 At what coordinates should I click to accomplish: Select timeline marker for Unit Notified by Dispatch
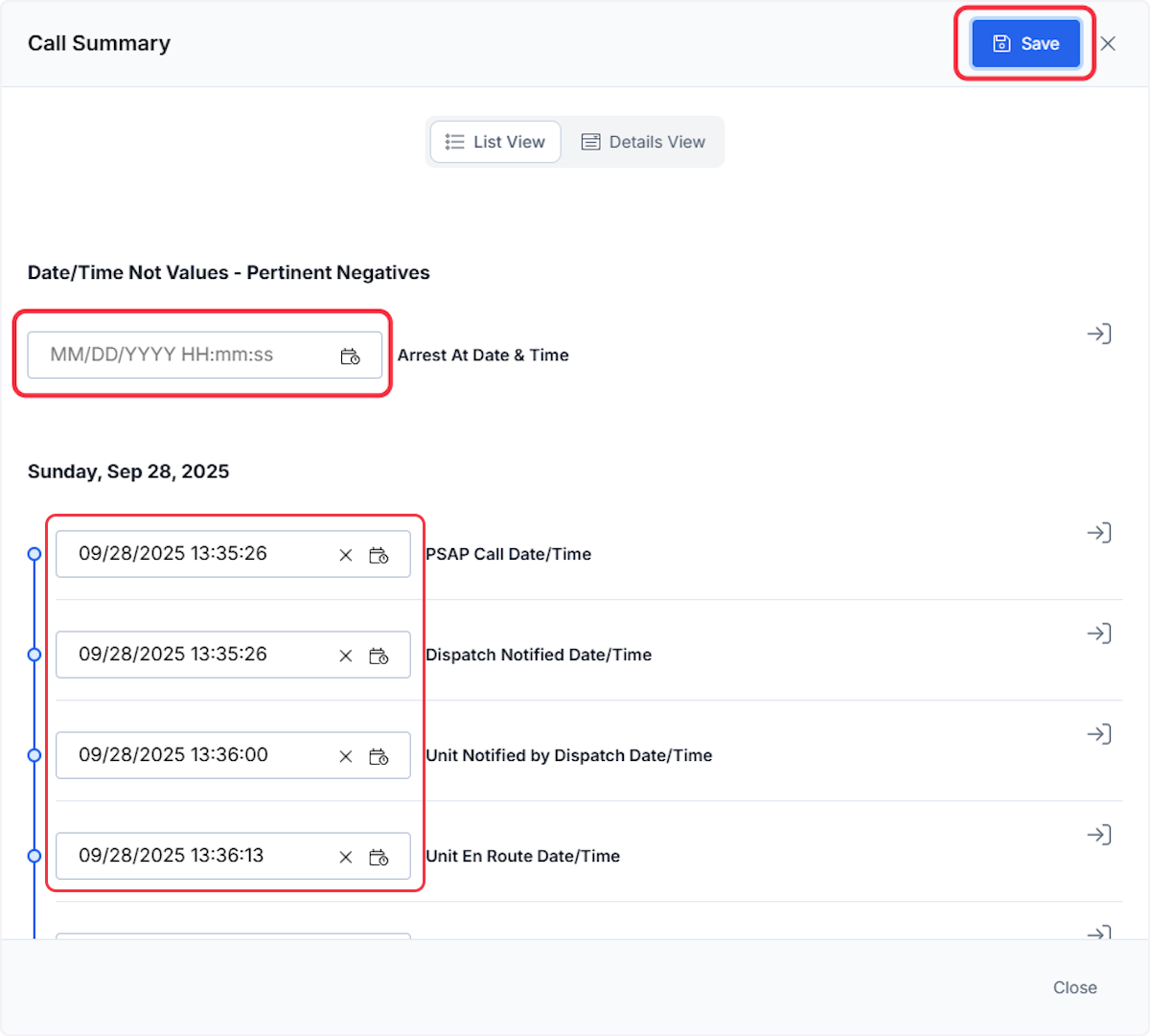click(x=34, y=755)
